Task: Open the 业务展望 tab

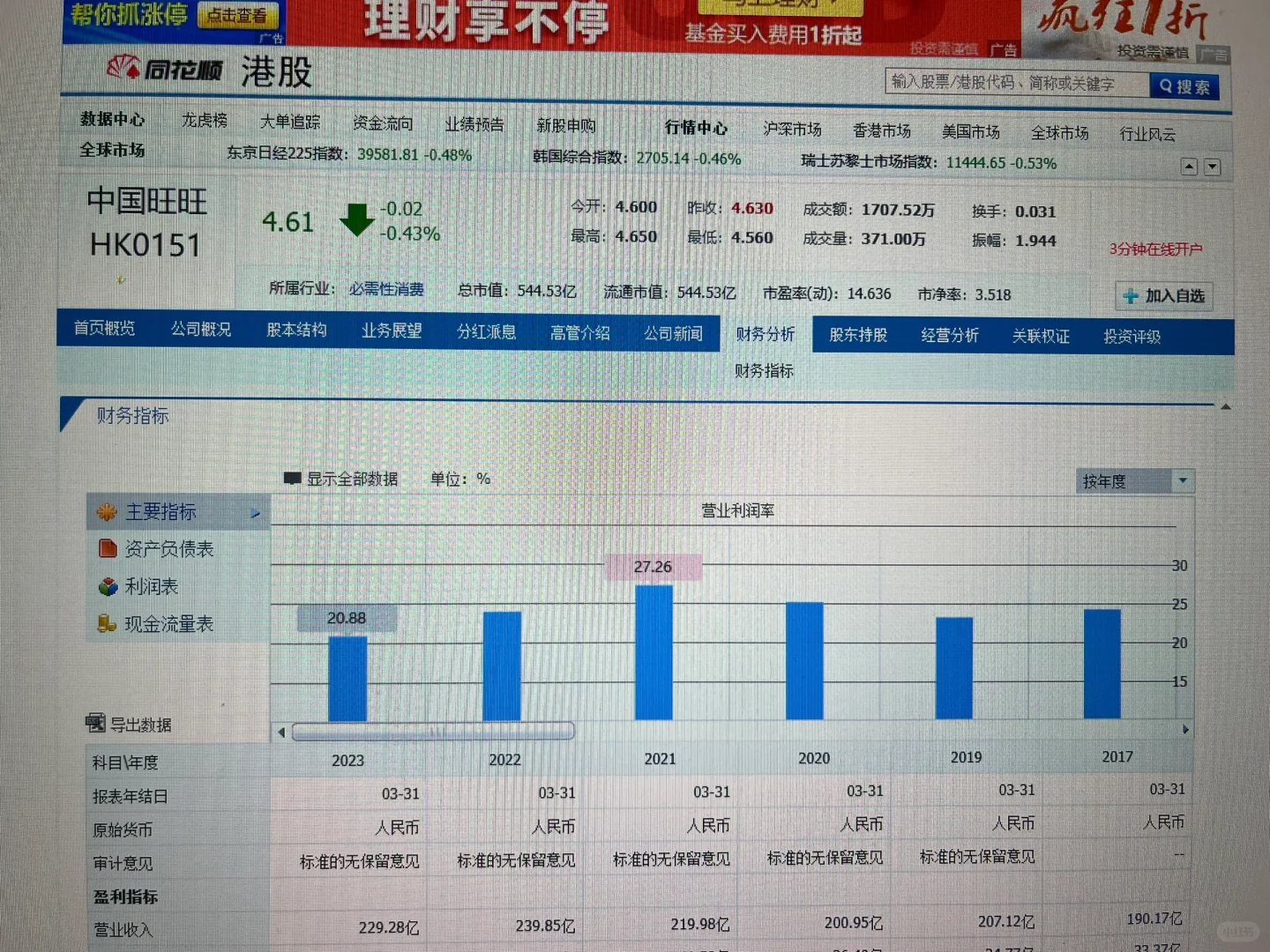Action: (x=392, y=331)
